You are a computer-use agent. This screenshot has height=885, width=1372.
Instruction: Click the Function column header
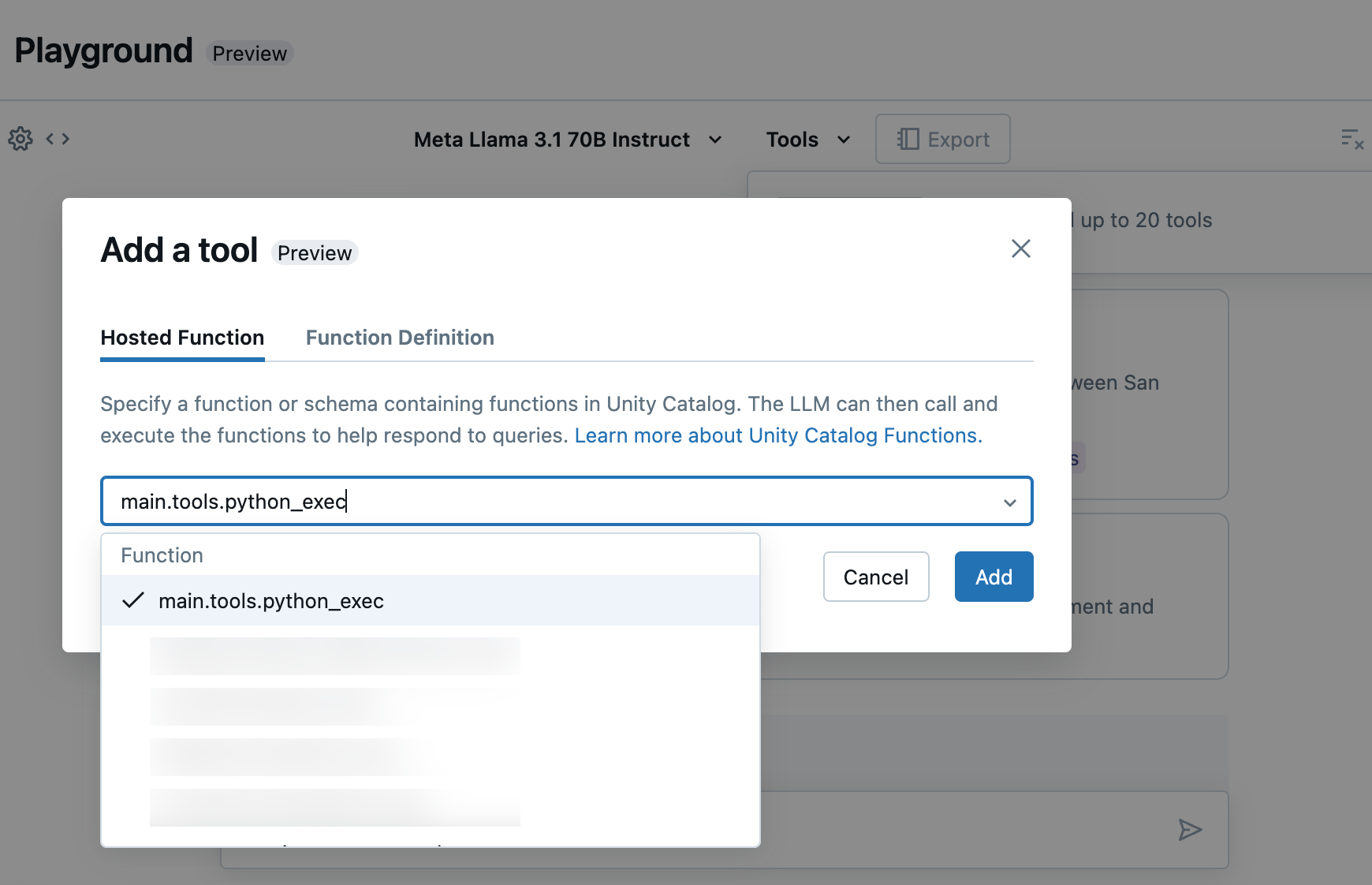(x=162, y=555)
